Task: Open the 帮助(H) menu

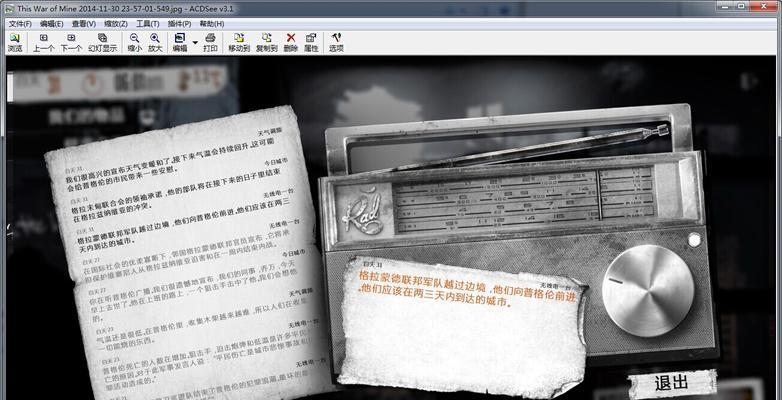Action: point(212,23)
